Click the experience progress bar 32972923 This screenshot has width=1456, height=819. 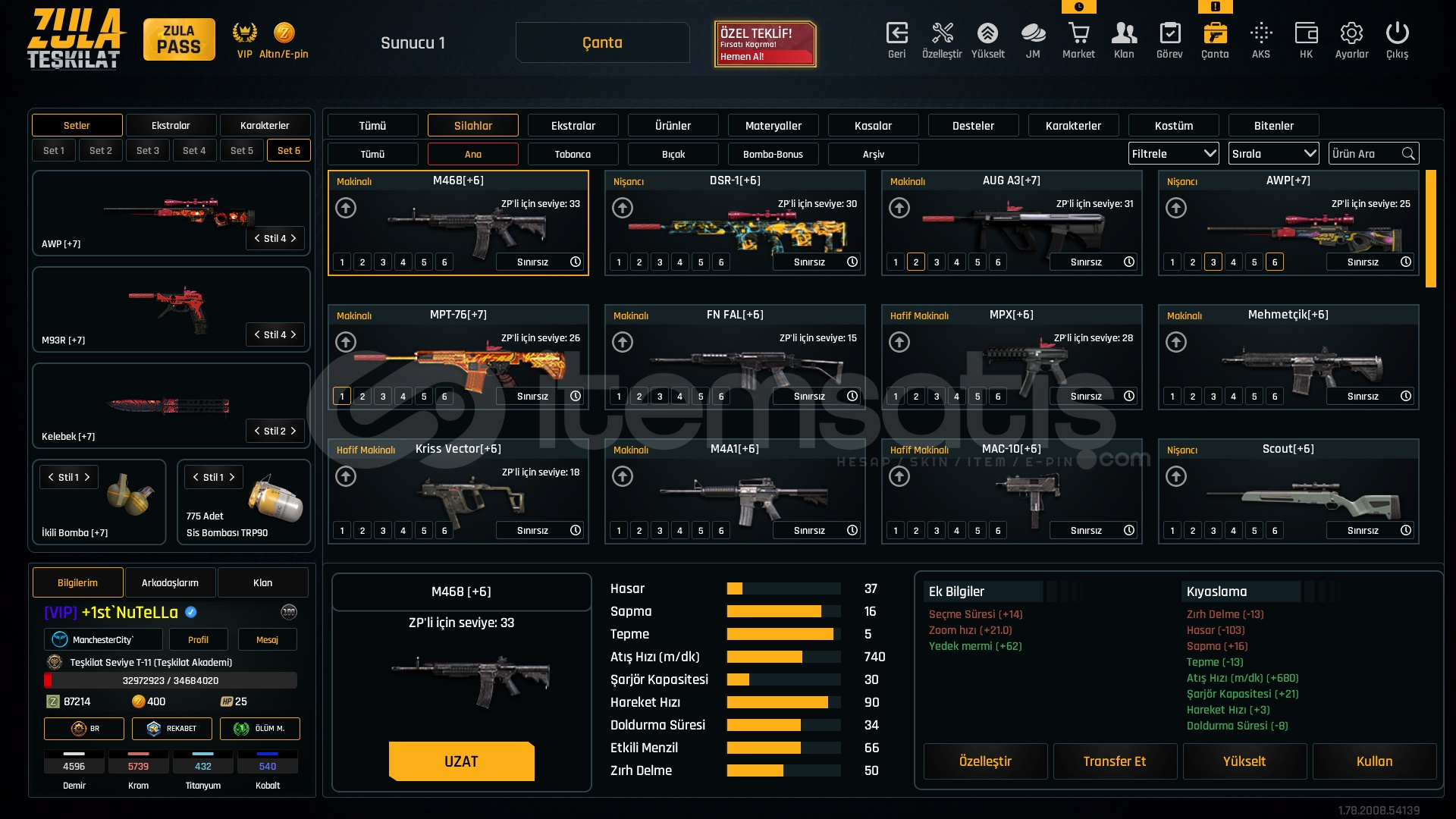pyautogui.click(x=171, y=680)
